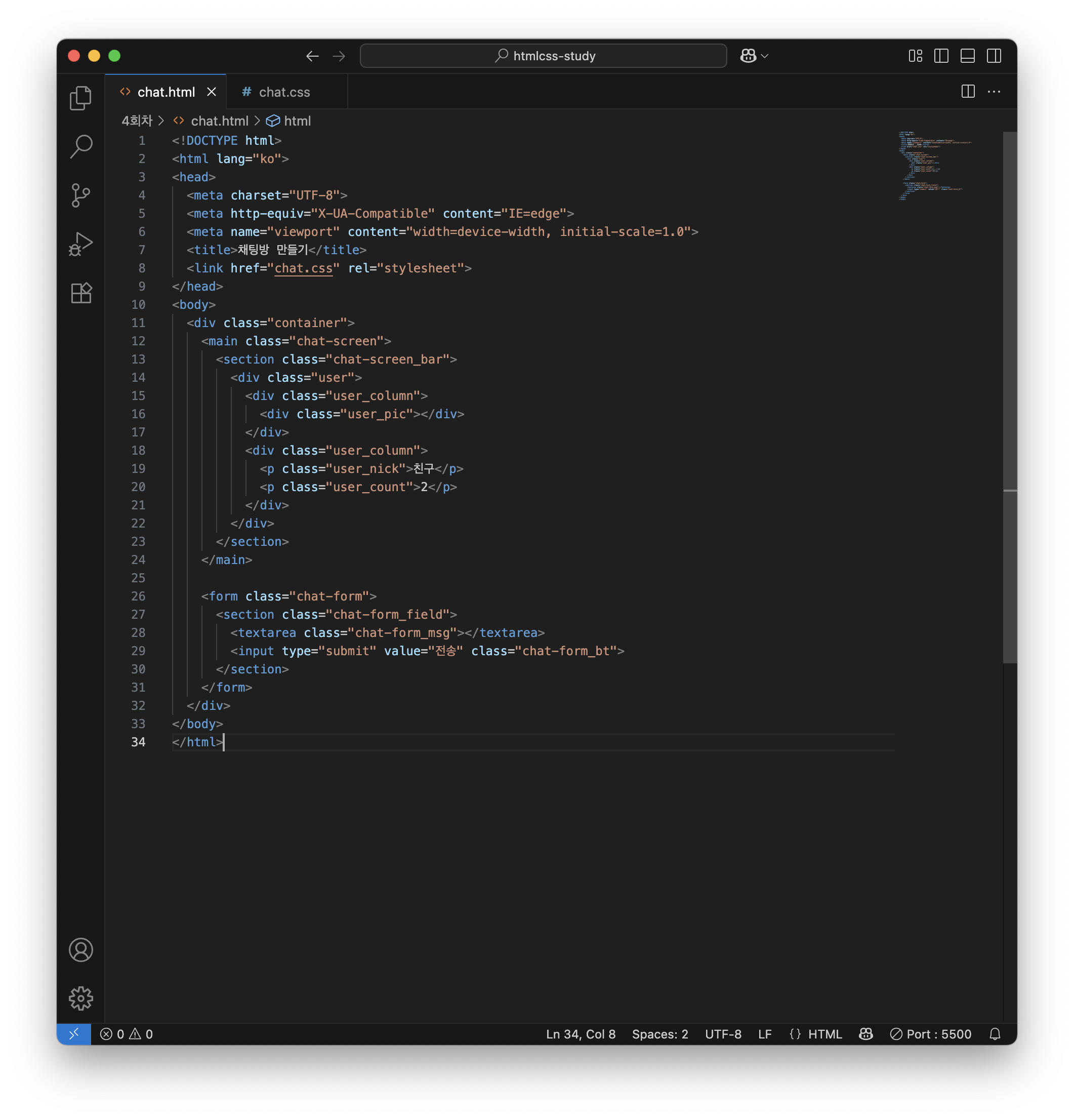This screenshot has height=1120, width=1074.
Task: Toggle the bottom panel visibility
Action: click(x=967, y=56)
